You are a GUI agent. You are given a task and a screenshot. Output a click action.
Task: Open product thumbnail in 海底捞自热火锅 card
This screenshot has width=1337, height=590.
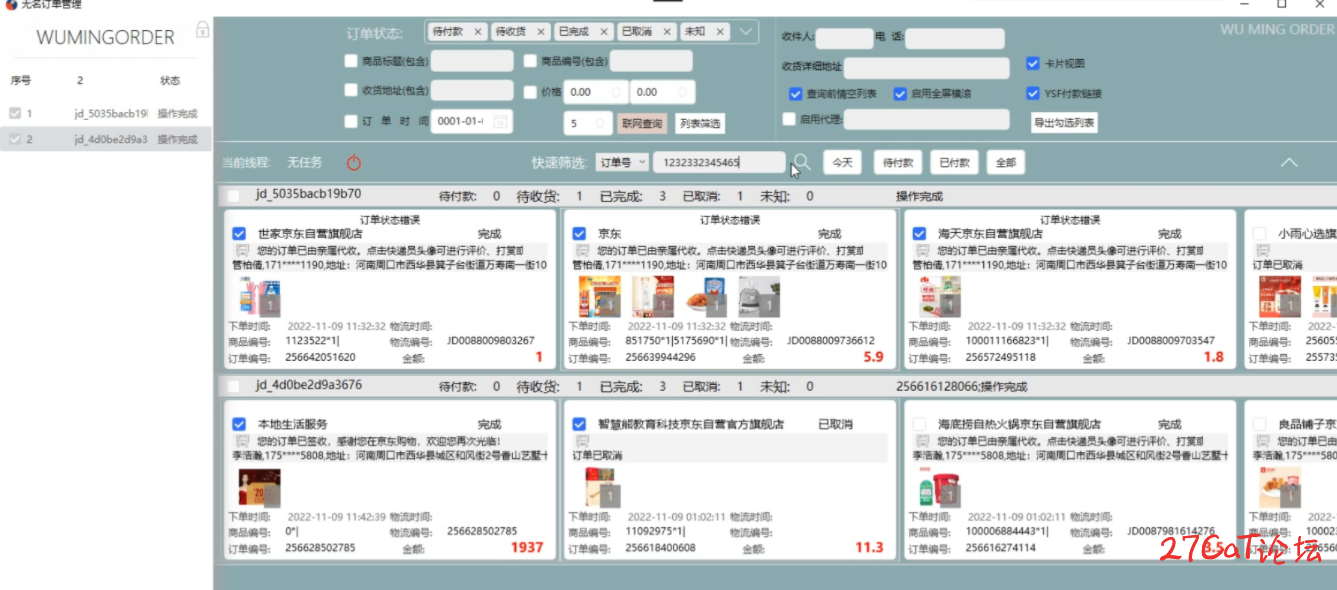point(940,488)
